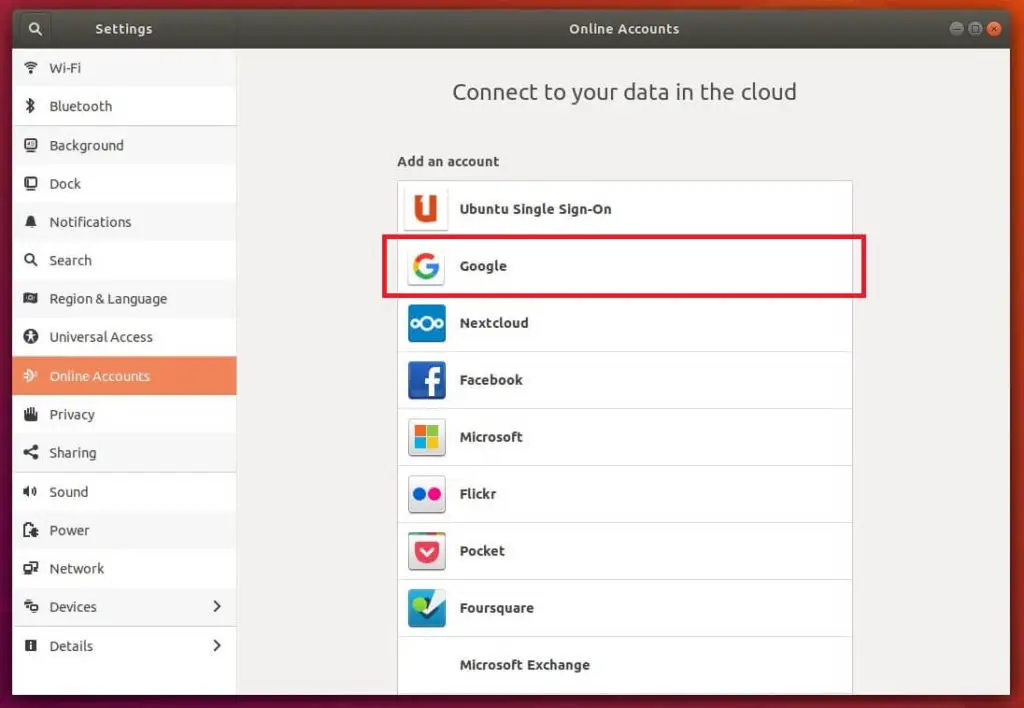Image resolution: width=1024 pixels, height=708 pixels.
Task: Click the Details info icon
Action: pyautogui.click(x=31, y=645)
